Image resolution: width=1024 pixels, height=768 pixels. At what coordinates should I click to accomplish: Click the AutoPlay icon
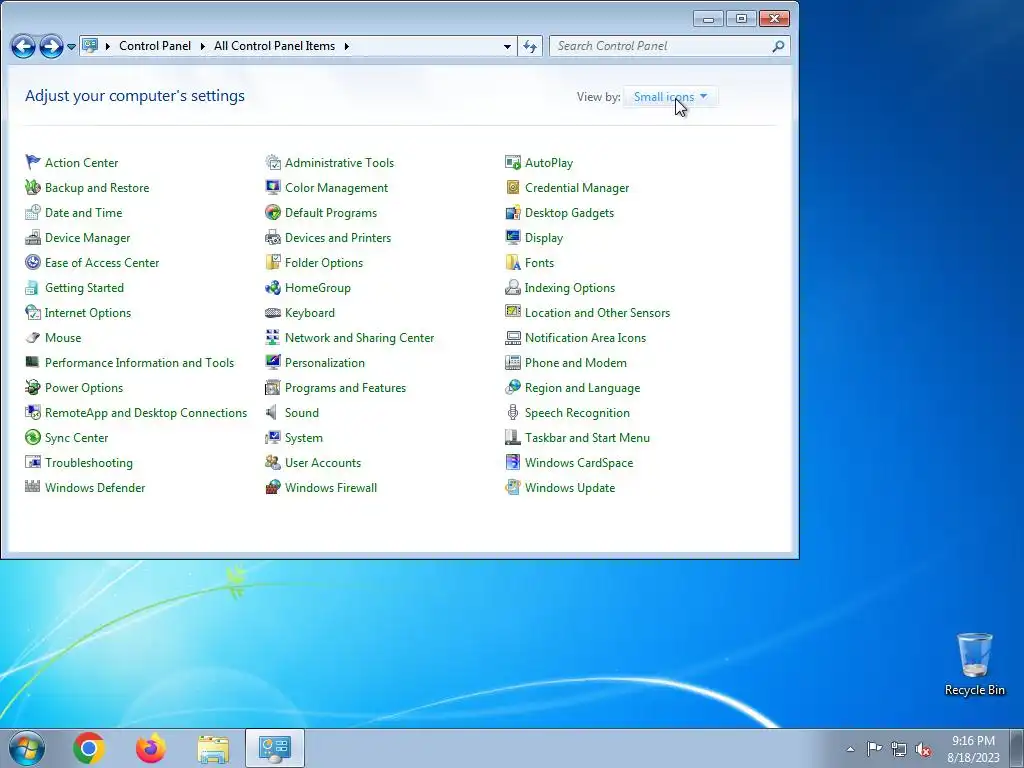pyautogui.click(x=513, y=162)
